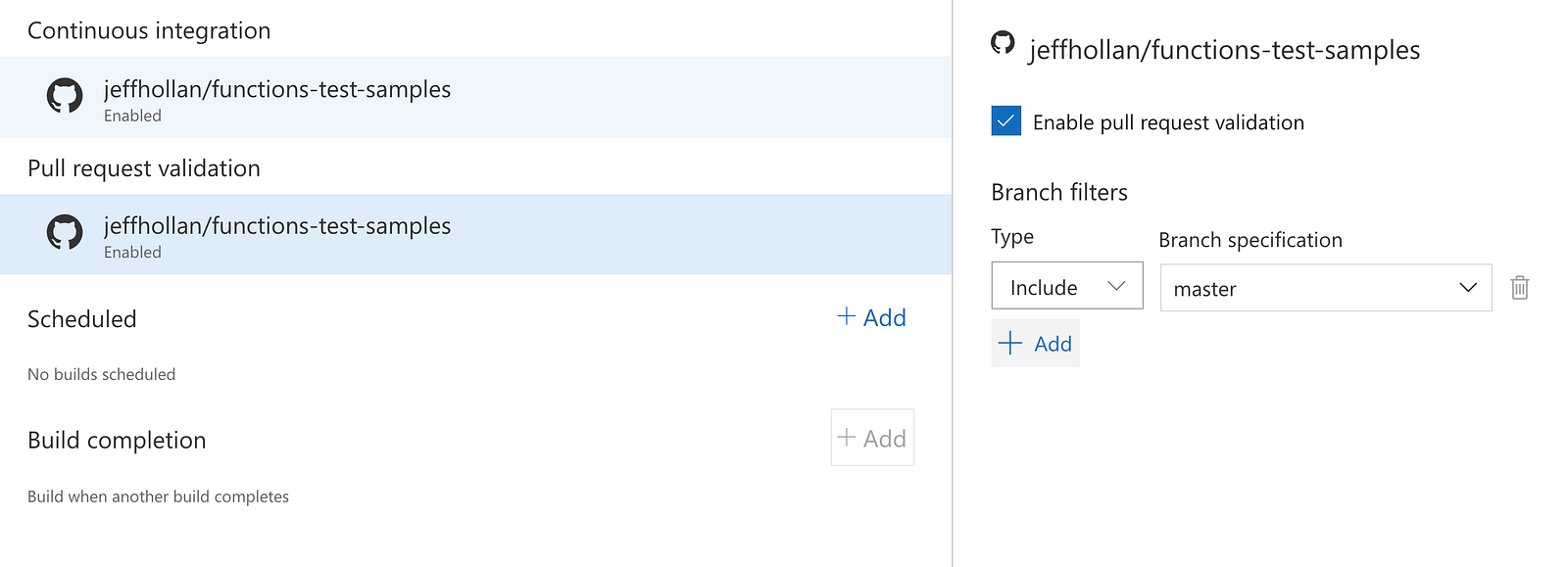Open the master branch specification dropdown

[1325, 288]
